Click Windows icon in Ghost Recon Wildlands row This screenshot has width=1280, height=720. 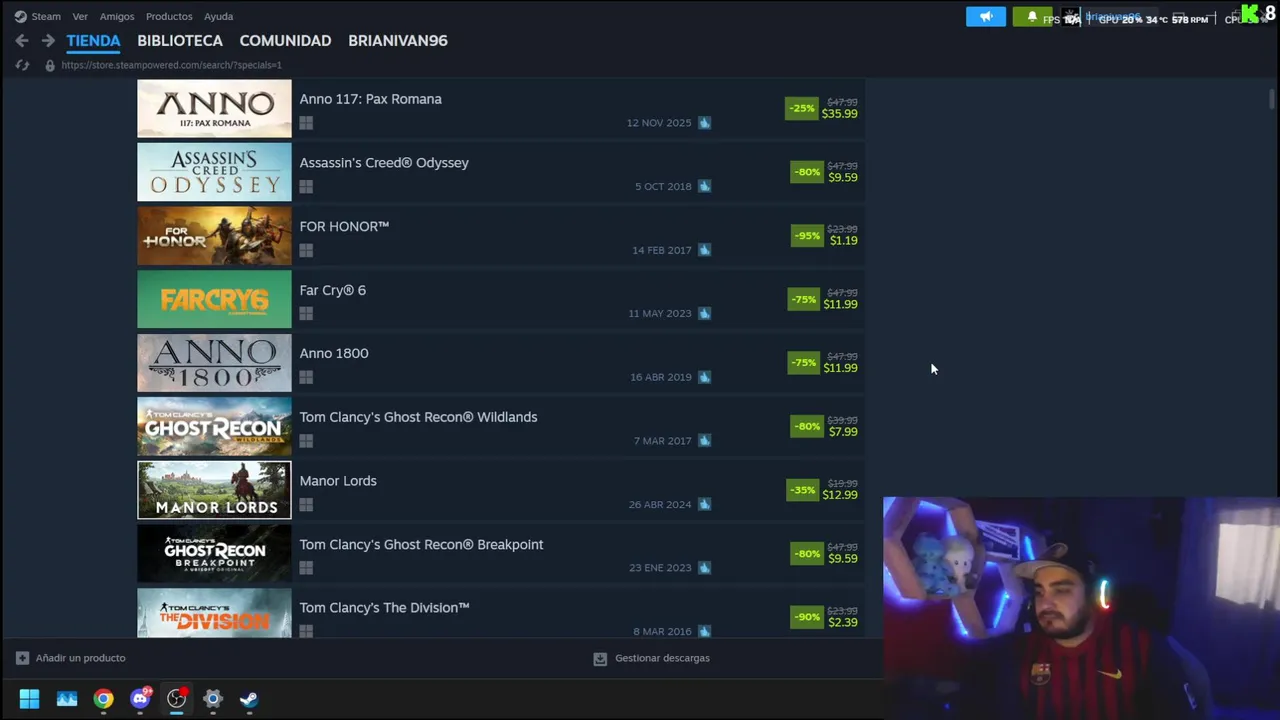(306, 441)
